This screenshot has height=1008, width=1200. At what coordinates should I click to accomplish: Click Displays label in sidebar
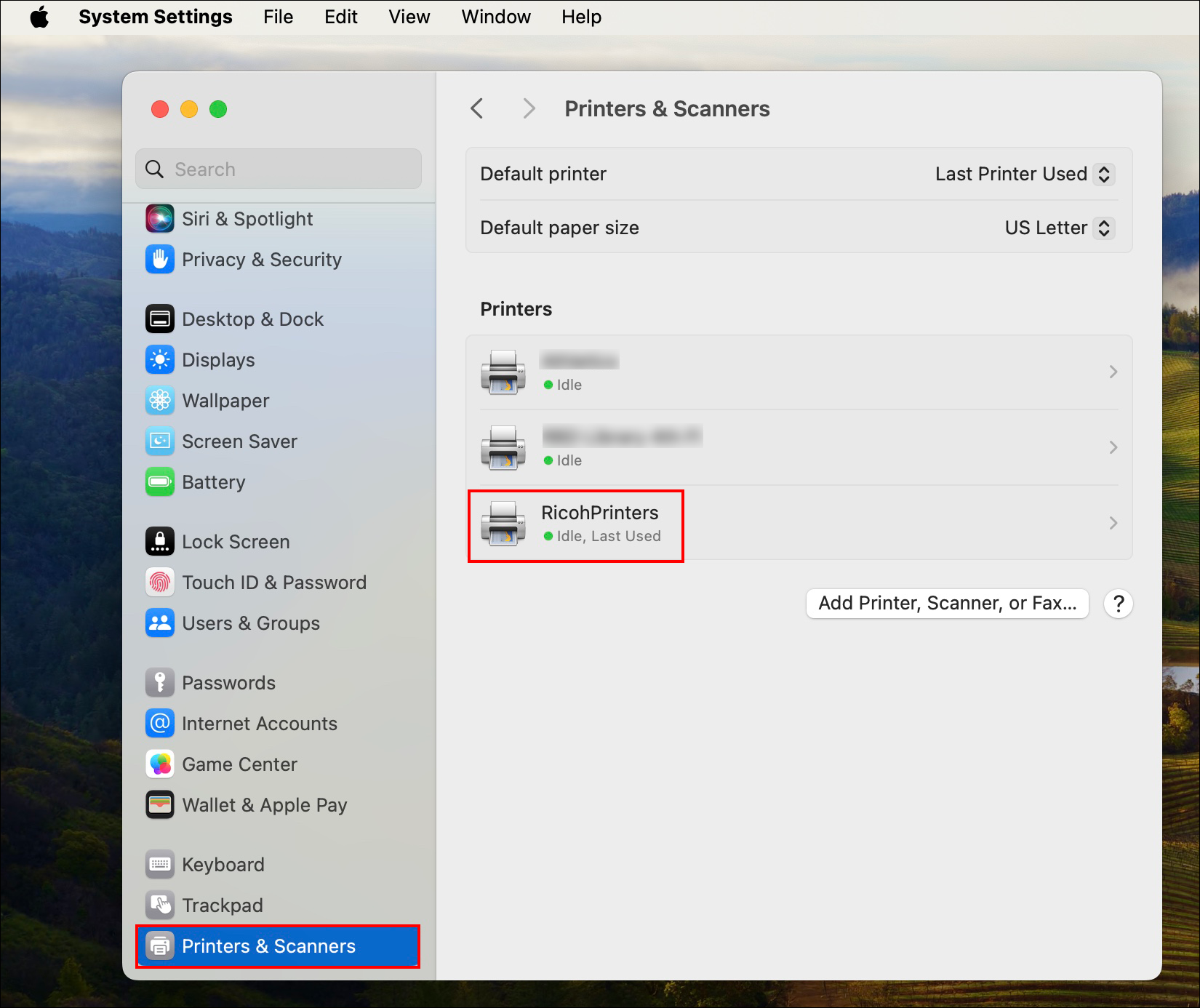[218, 360]
